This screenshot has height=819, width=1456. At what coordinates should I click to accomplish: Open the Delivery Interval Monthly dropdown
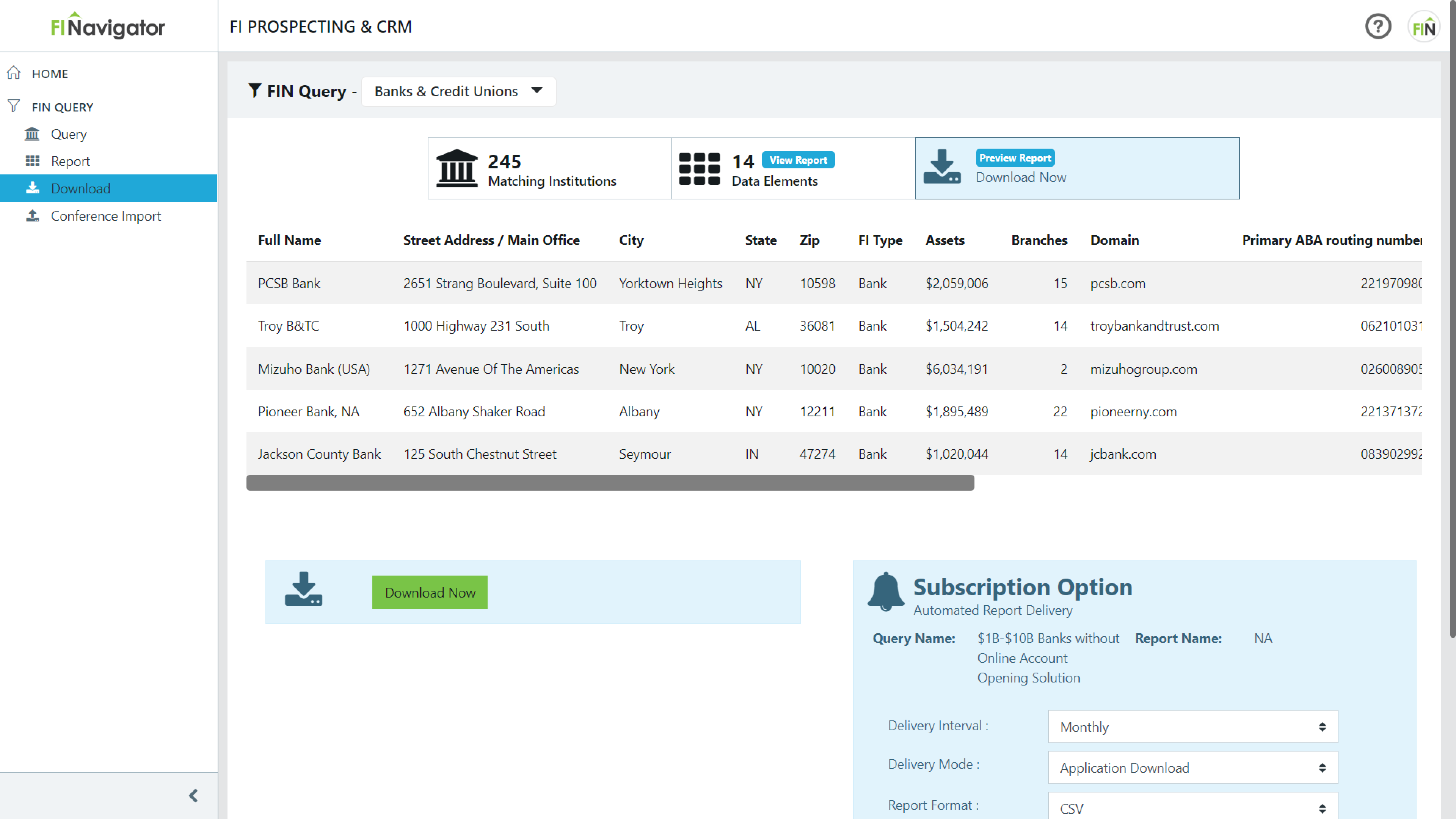point(1192,726)
